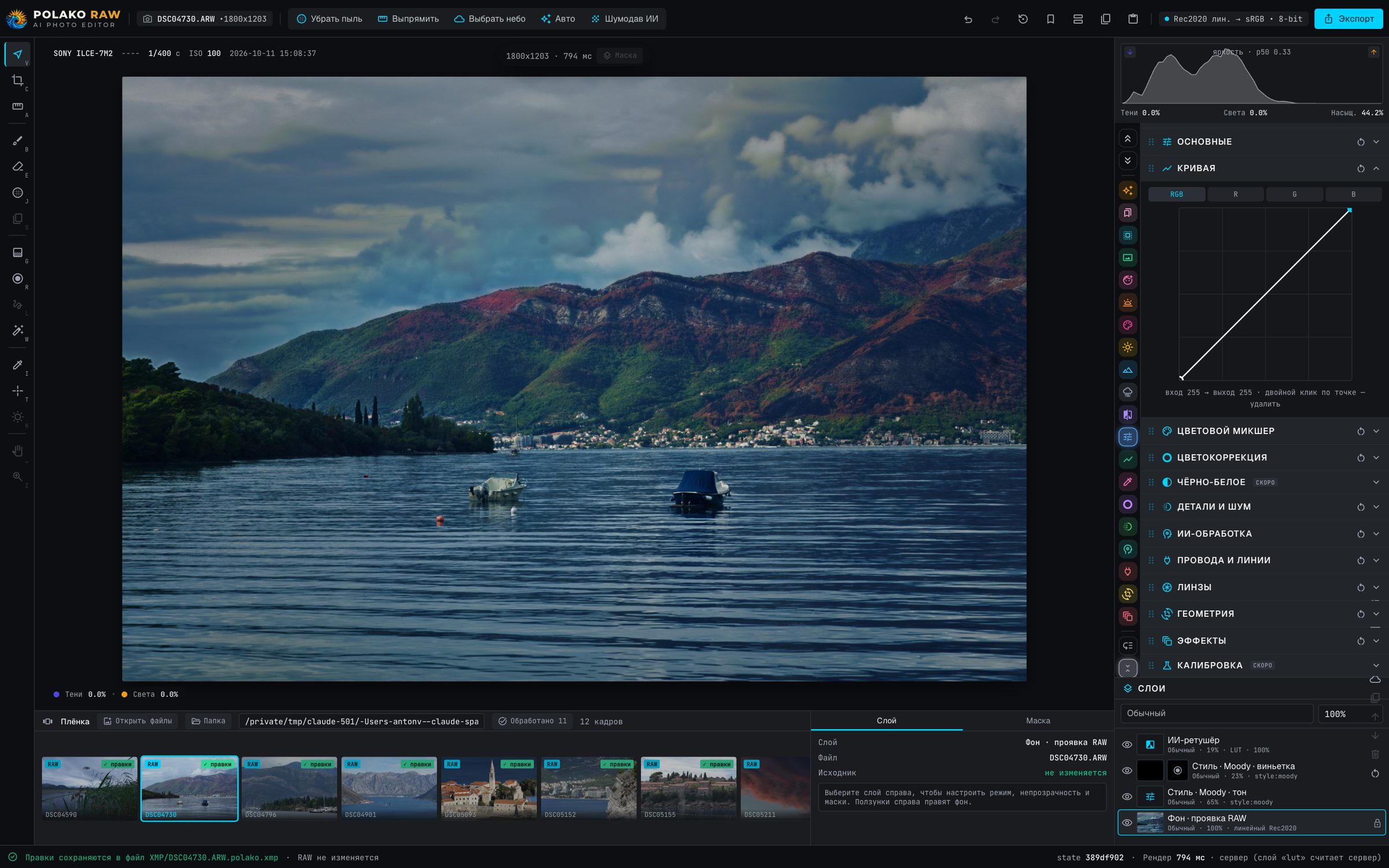Image resolution: width=1389 pixels, height=868 pixels.
Task: Open the history clock icon
Action: pyautogui.click(x=1023, y=19)
